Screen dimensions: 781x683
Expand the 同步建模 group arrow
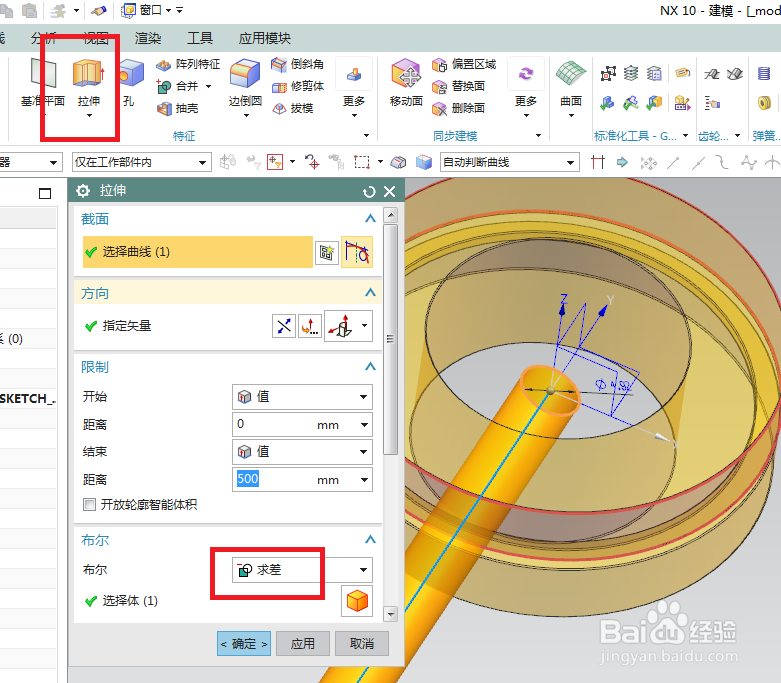[x=538, y=136]
